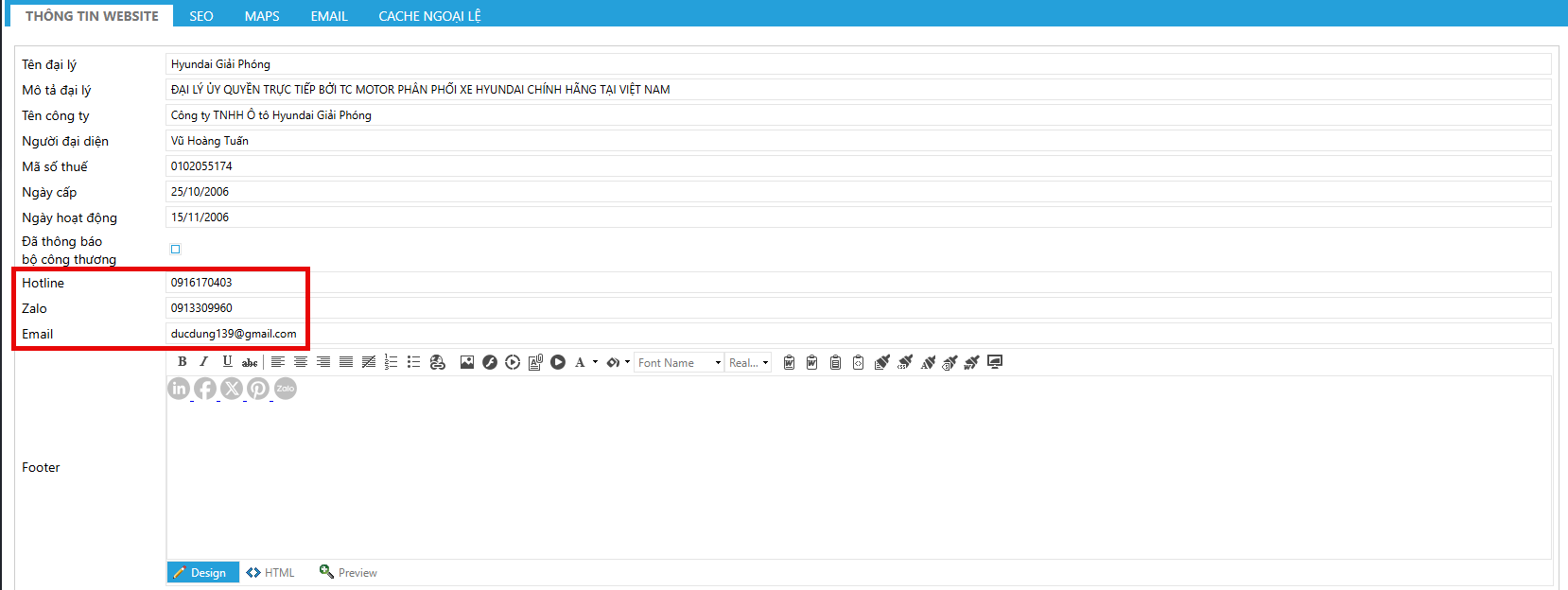The width and height of the screenshot is (1568, 590).
Task: Click the LinkedIn icon in footer
Action: click(179, 389)
